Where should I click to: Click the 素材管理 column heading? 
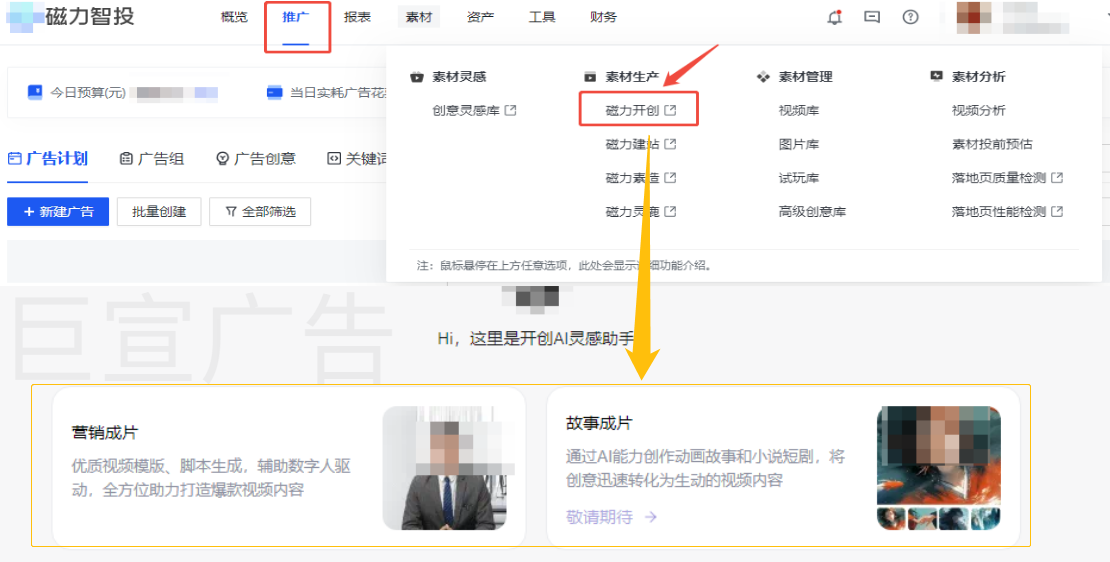click(x=806, y=76)
